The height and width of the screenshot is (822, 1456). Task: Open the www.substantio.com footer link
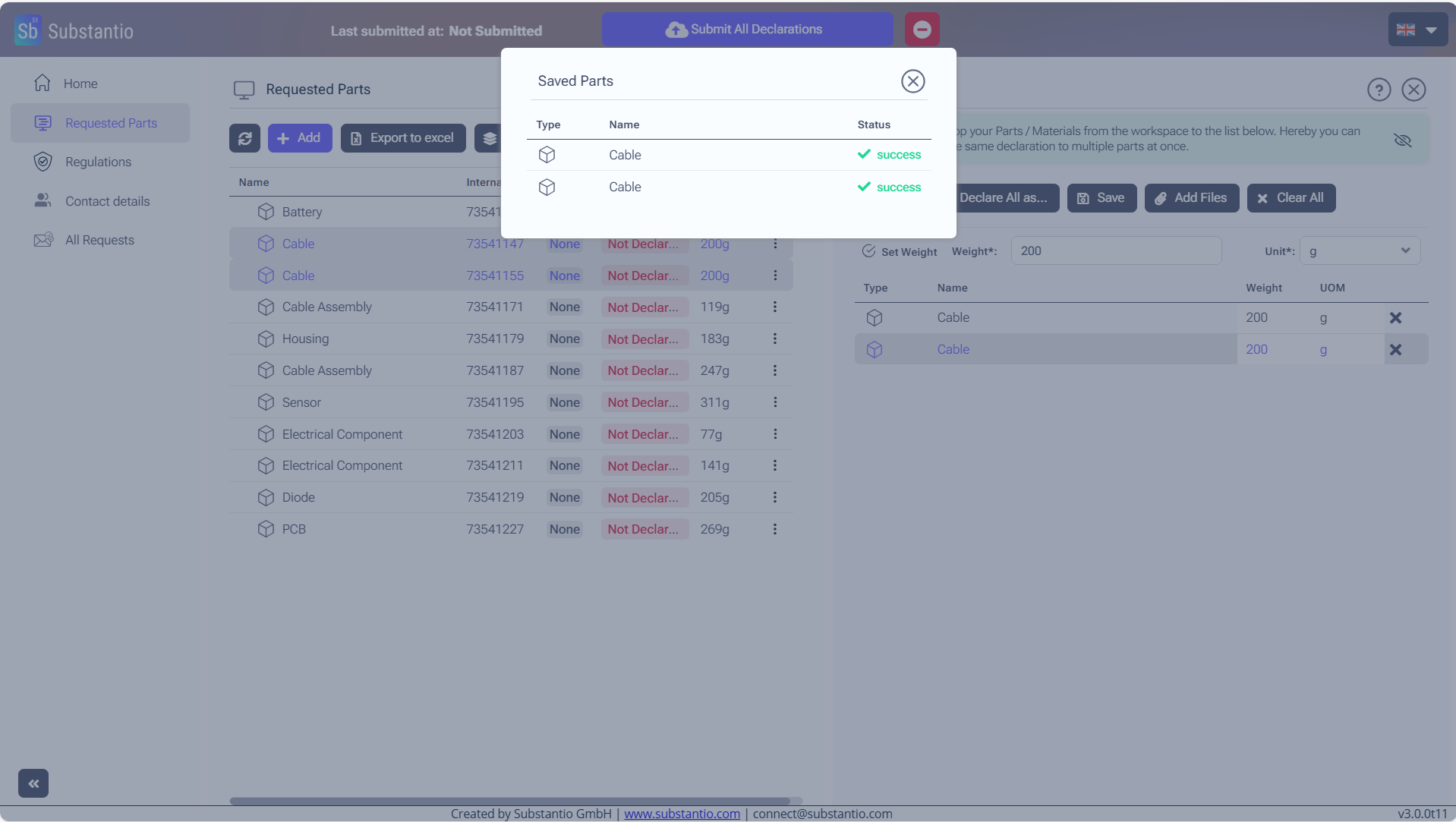[x=682, y=814]
